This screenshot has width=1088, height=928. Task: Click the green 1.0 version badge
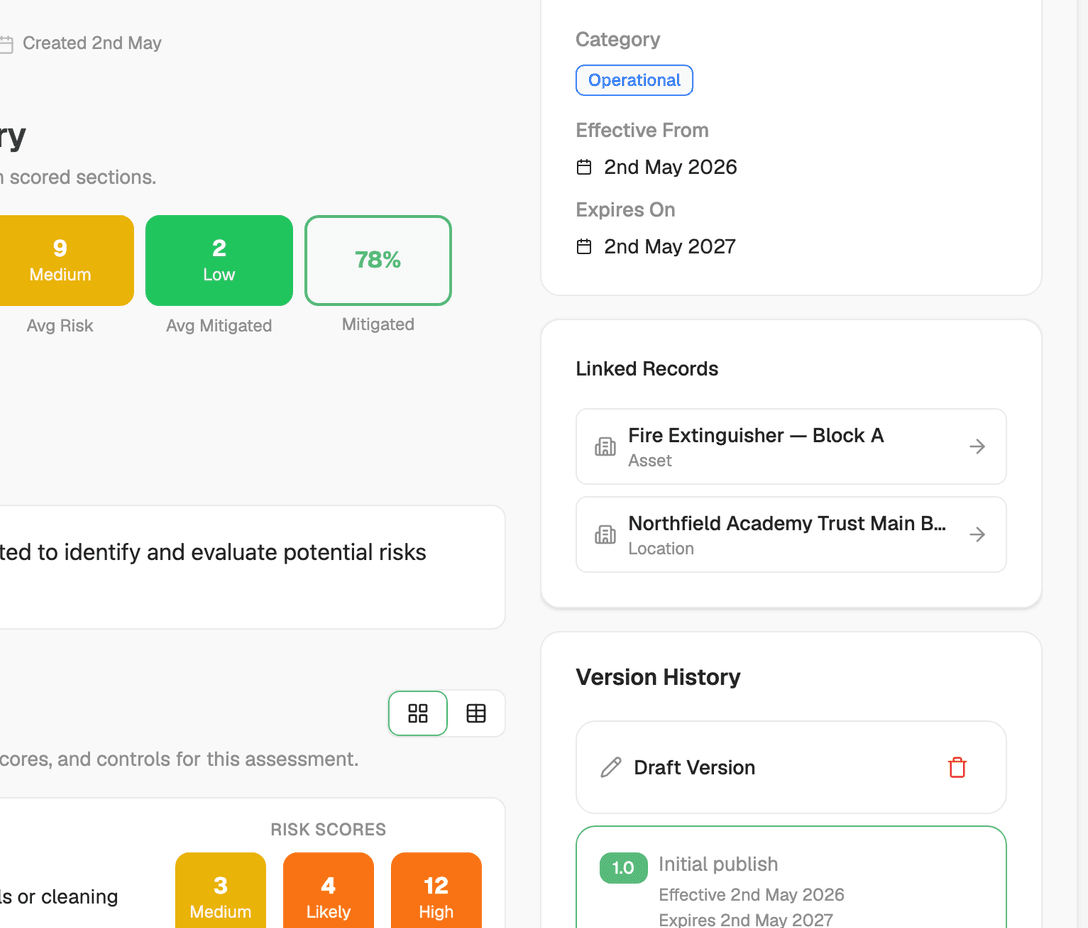[x=623, y=868]
